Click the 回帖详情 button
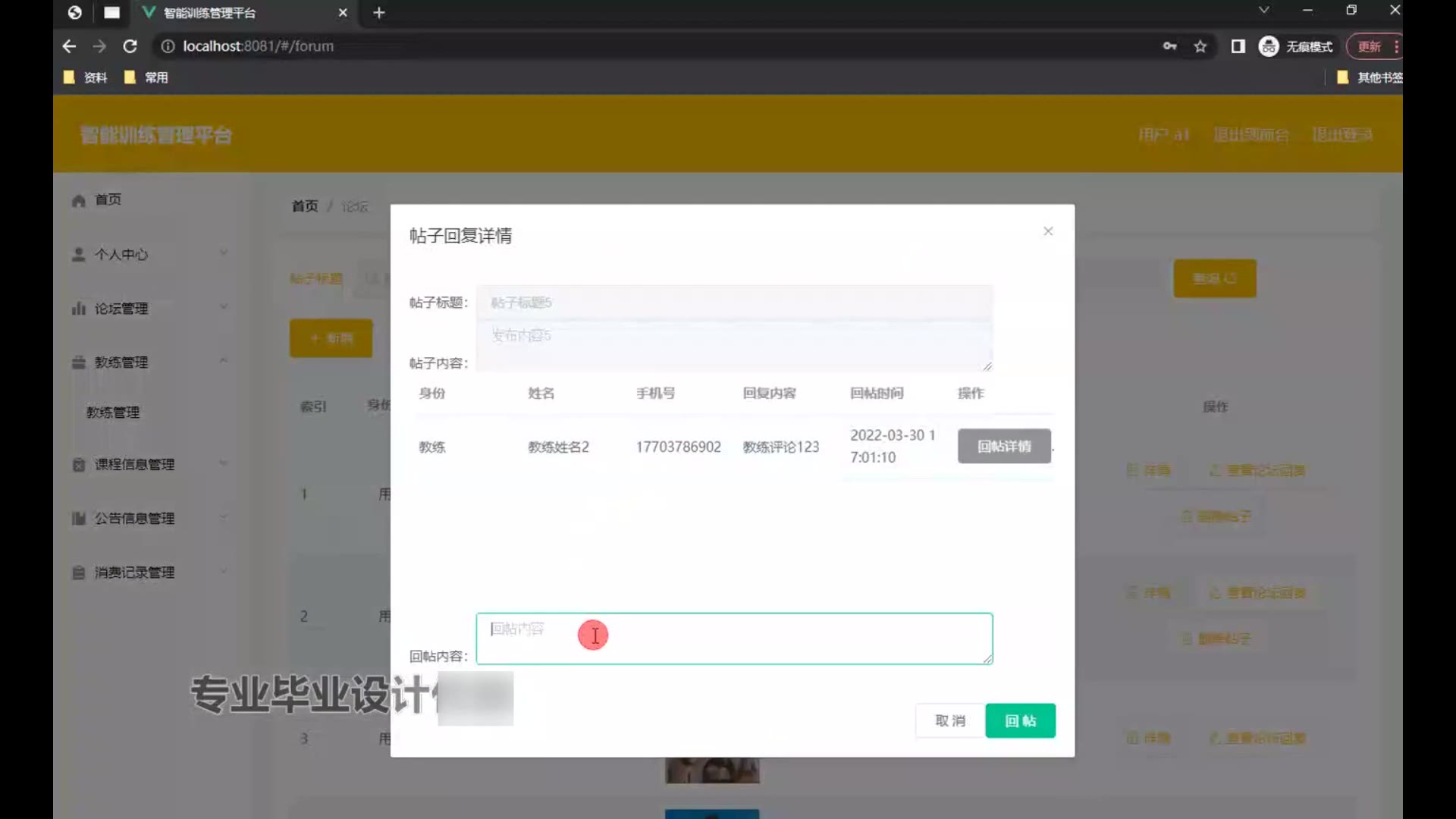Screen dimensions: 1456x819 coord(1003,446)
